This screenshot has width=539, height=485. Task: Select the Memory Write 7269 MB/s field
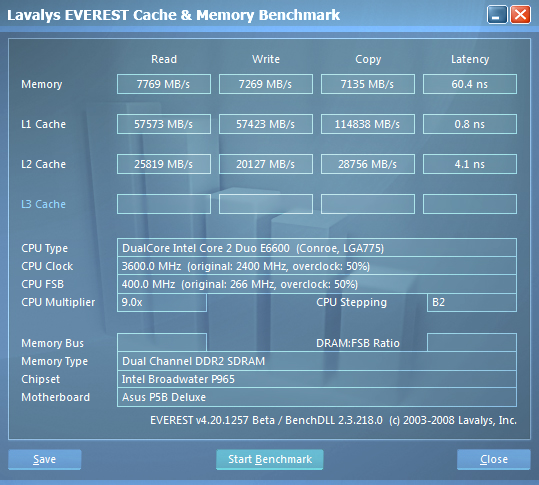point(266,84)
